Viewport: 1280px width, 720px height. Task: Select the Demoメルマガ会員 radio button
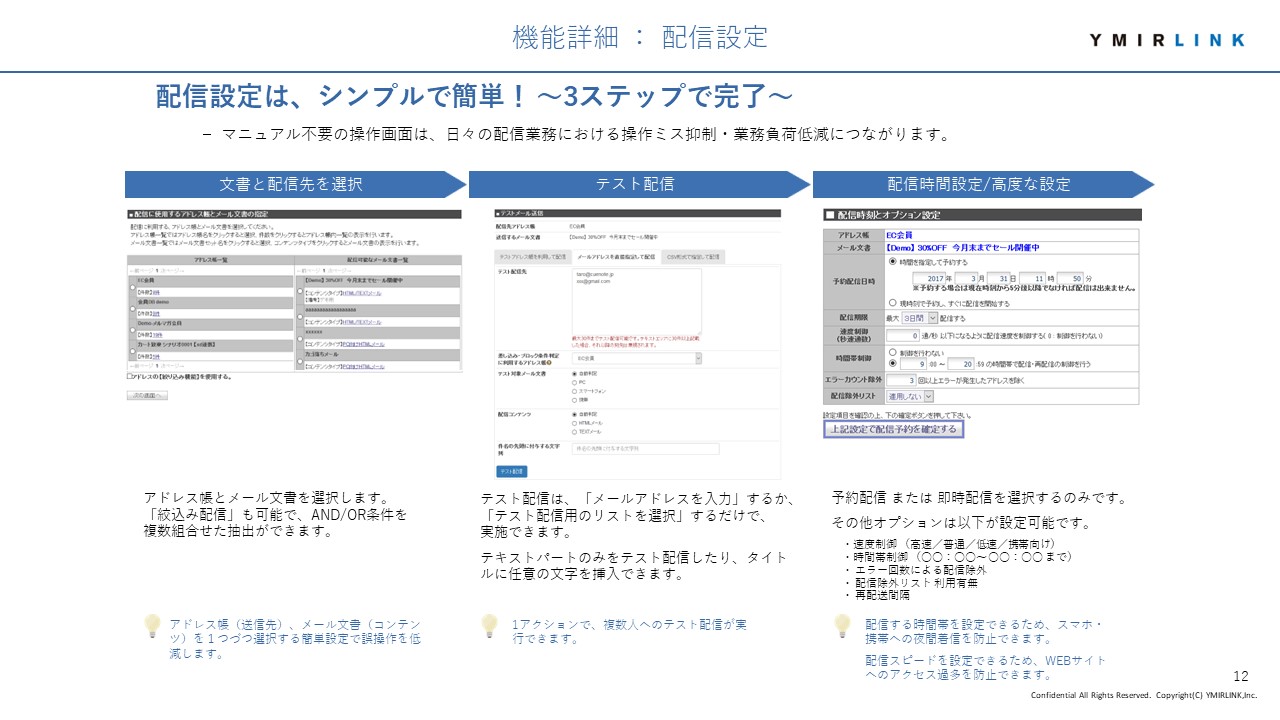click(132, 330)
